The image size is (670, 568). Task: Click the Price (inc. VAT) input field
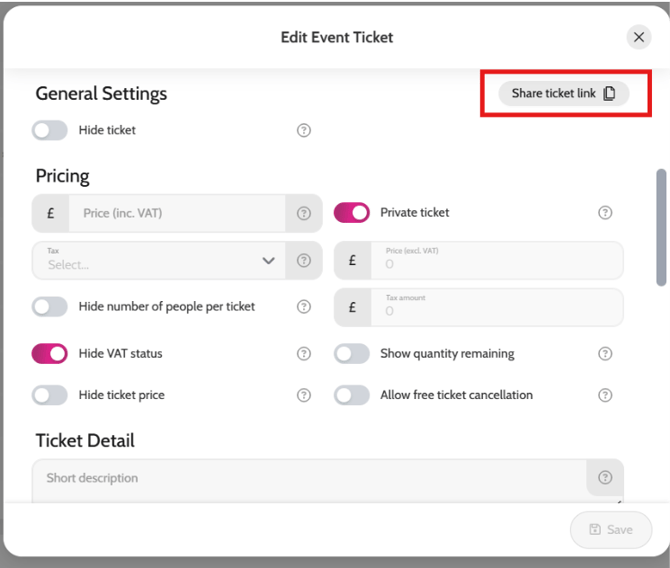(175, 213)
